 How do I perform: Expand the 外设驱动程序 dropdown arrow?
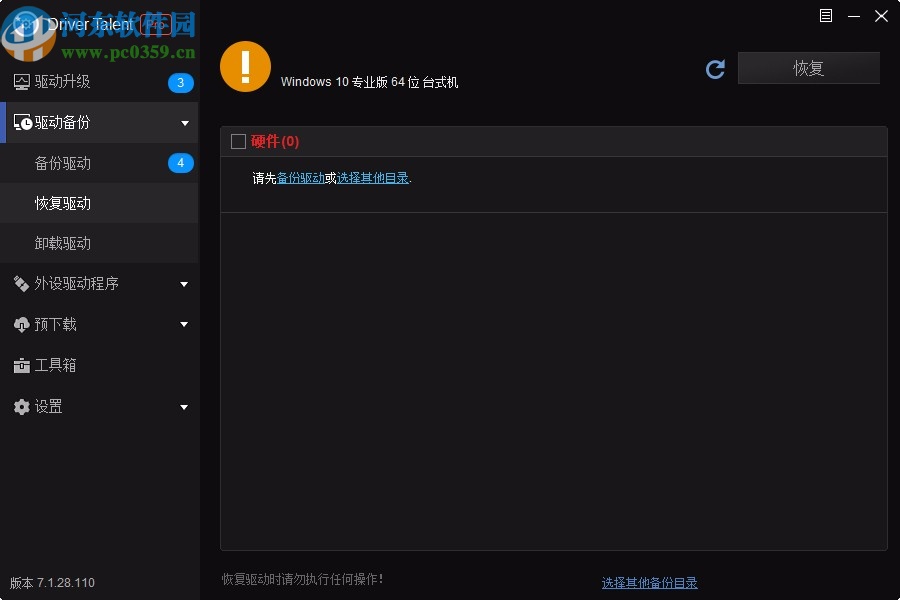point(184,283)
